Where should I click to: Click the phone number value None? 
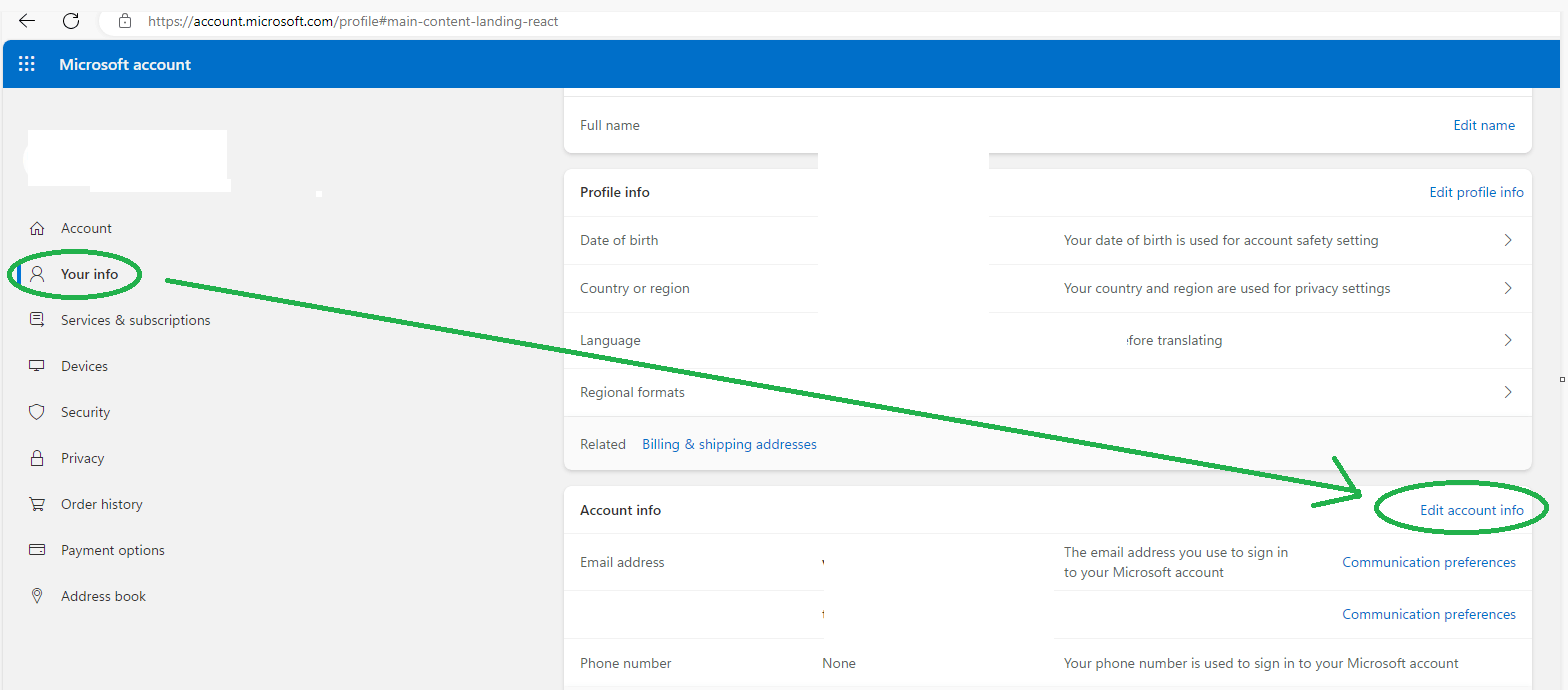click(x=839, y=663)
